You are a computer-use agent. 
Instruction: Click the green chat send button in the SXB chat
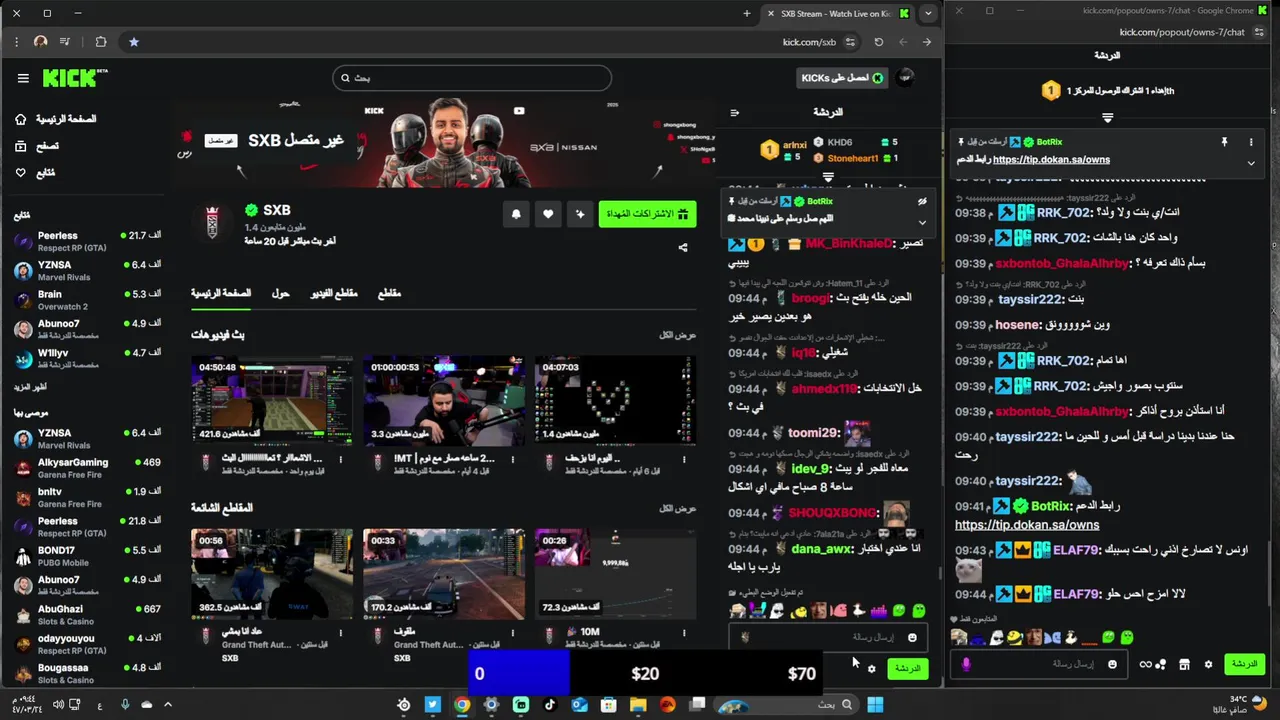(x=907, y=668)
